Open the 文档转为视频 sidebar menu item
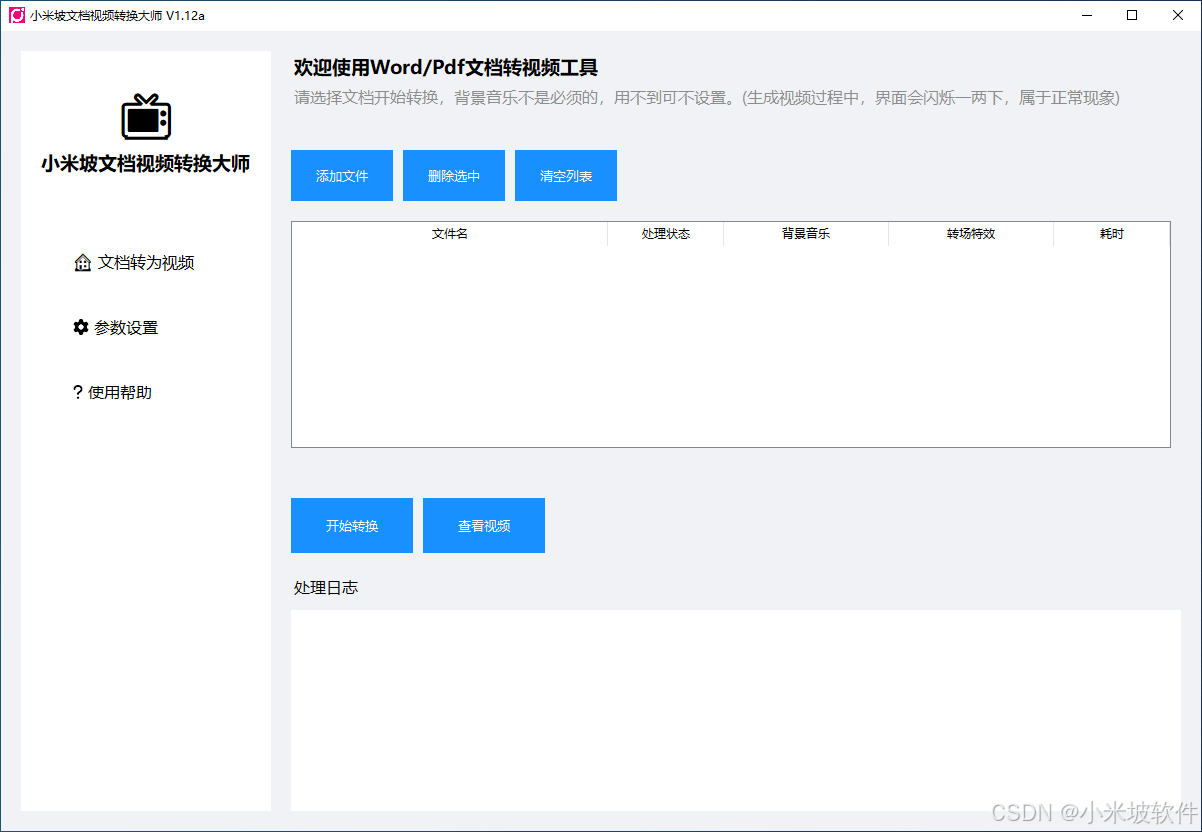Viewport: 1202px width, 832px height. 134,263
